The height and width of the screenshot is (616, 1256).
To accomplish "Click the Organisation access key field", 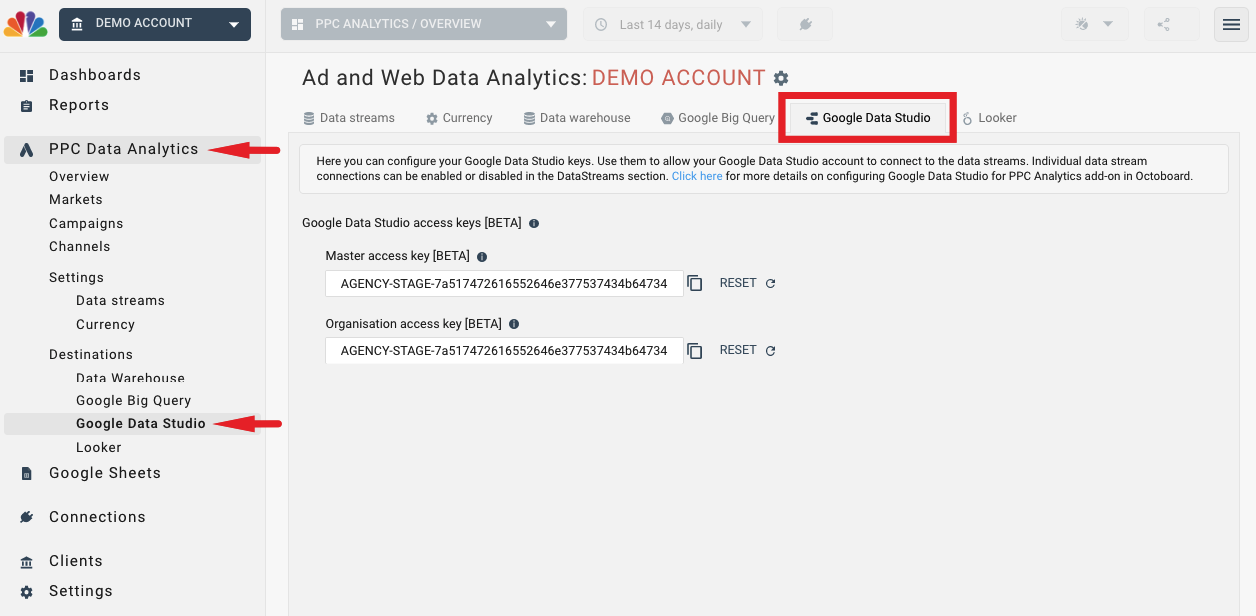I will 504,351.
